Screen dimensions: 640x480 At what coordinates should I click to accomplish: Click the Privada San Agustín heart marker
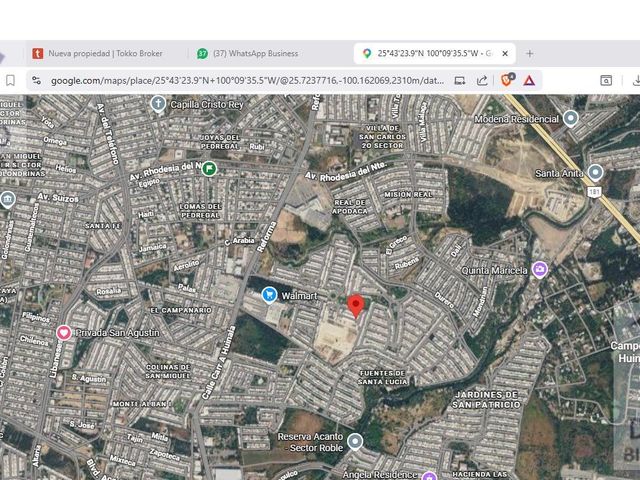pos(64,333)
